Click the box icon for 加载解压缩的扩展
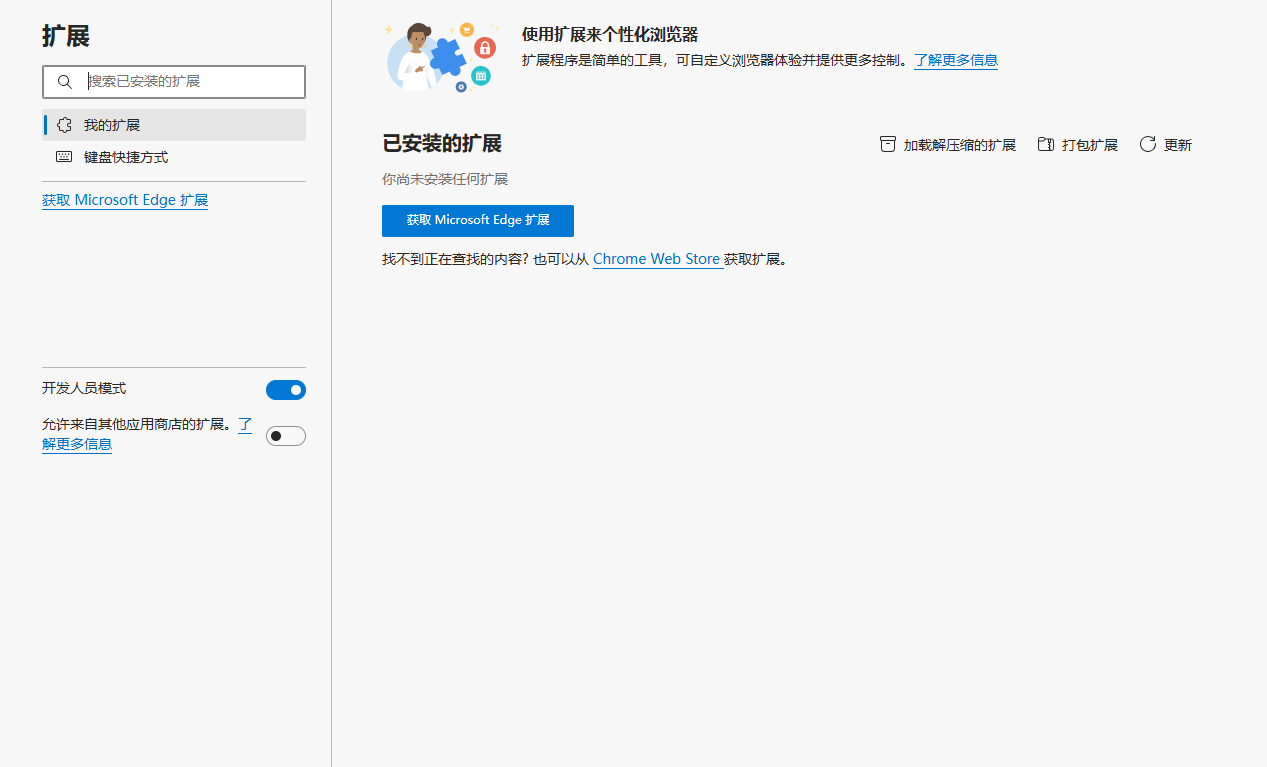The image size is (1267, 767). pos(888,144)
